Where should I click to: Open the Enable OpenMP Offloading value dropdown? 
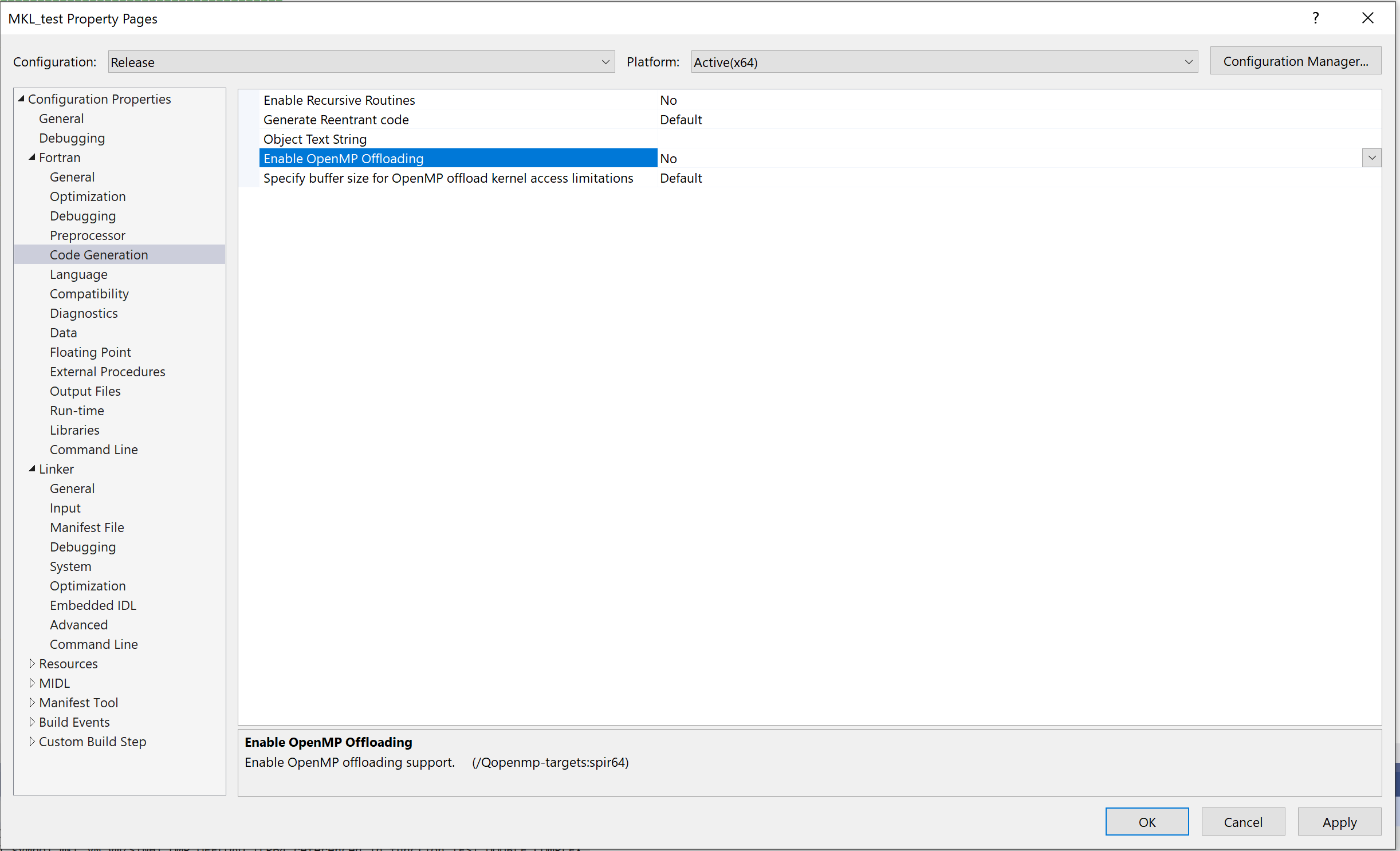(x=1372, y=158)
